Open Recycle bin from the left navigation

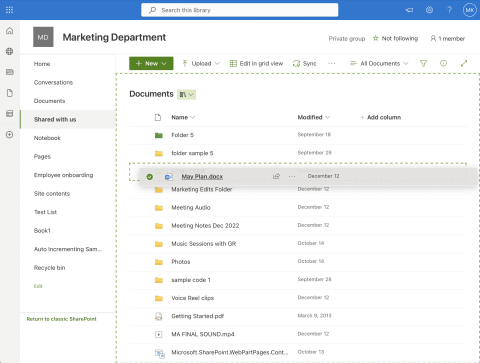point(49,268)
